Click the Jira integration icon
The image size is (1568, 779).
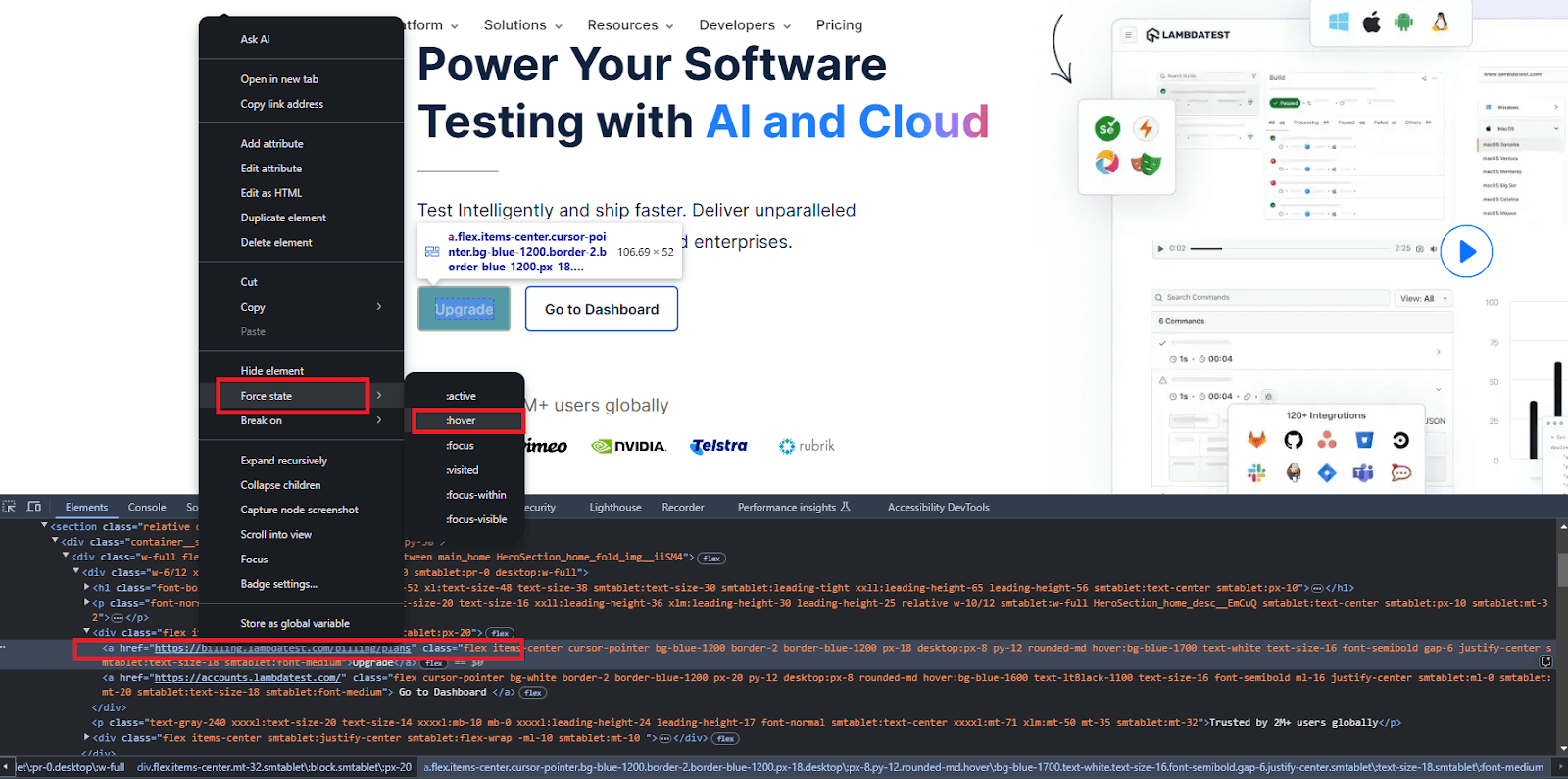click(1327, 473)
